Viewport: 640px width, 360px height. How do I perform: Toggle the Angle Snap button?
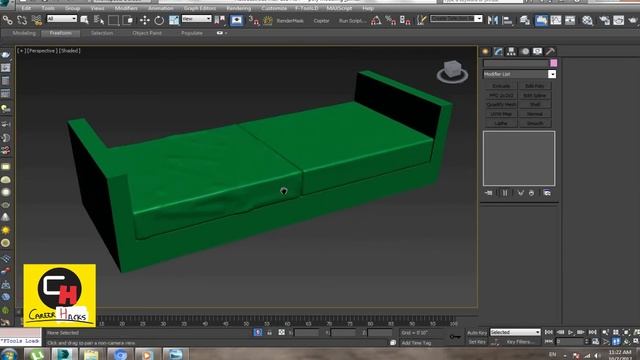[x=376, y=20]
